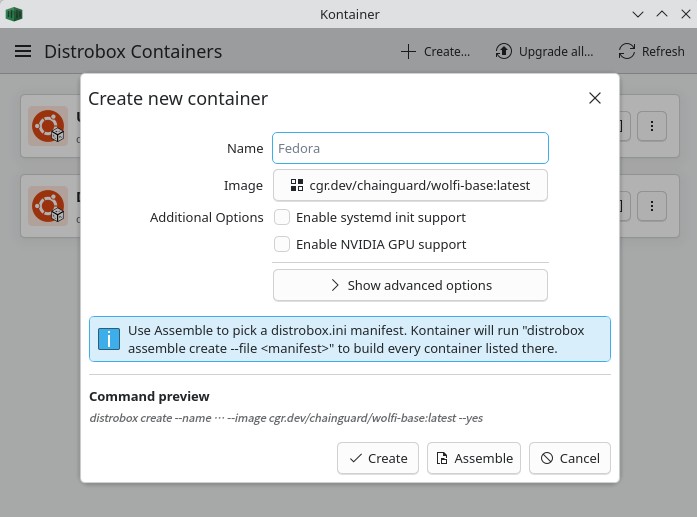Click the Assemble button
This screenshot has height=517, width=697.
point(474,458)
